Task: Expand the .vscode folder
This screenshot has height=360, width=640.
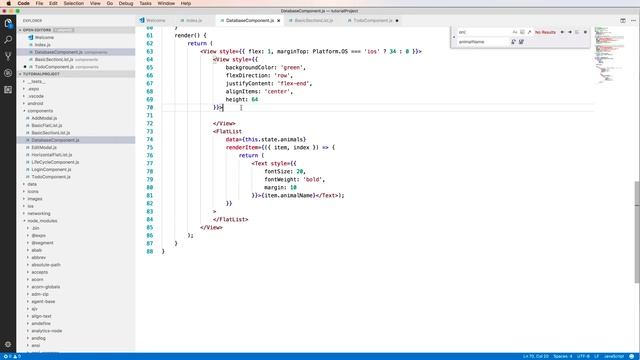Action: coord(36,96)
